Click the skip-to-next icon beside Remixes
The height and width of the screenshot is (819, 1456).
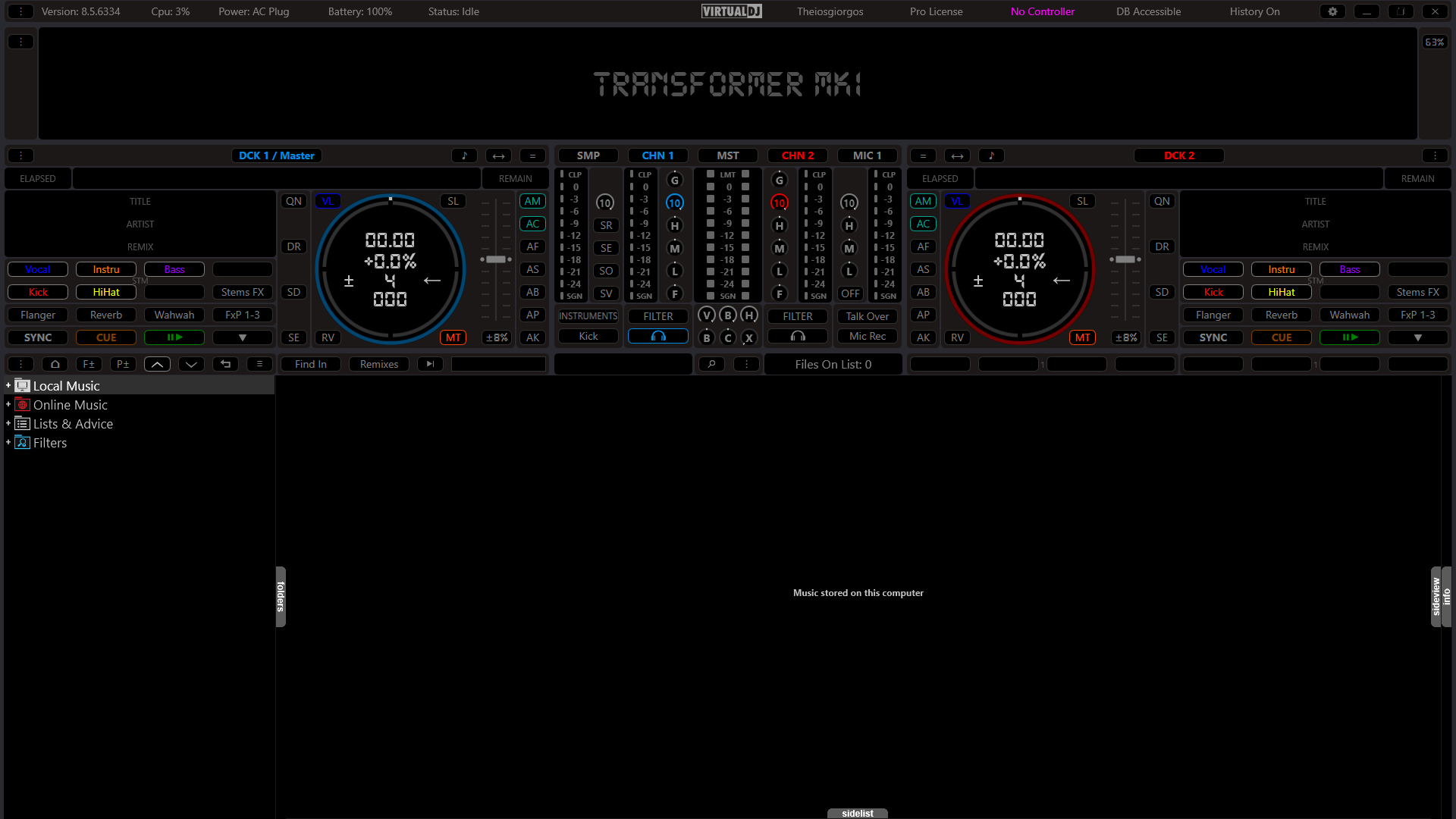(x=430, y=364)
